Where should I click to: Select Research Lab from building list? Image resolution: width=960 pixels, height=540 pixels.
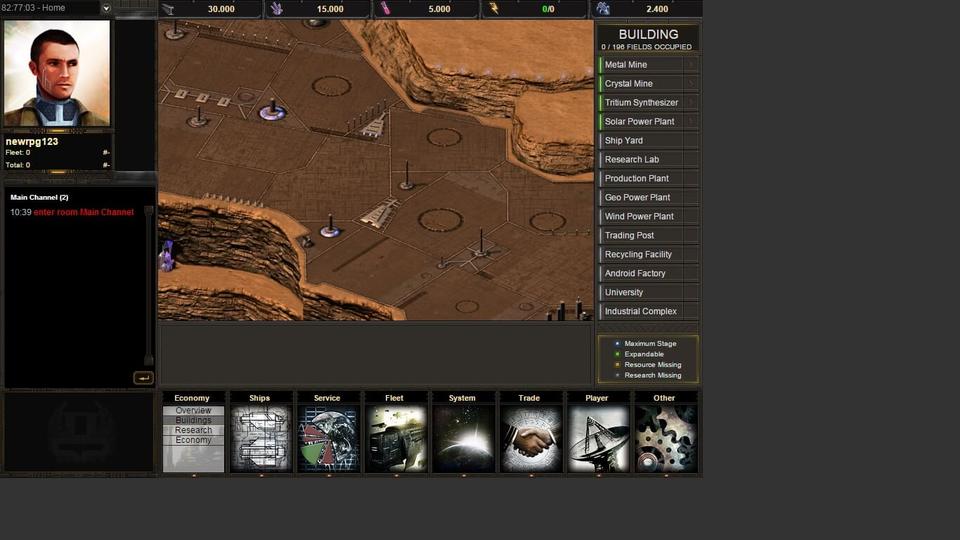pyautogui.click(x=631, y=160)
